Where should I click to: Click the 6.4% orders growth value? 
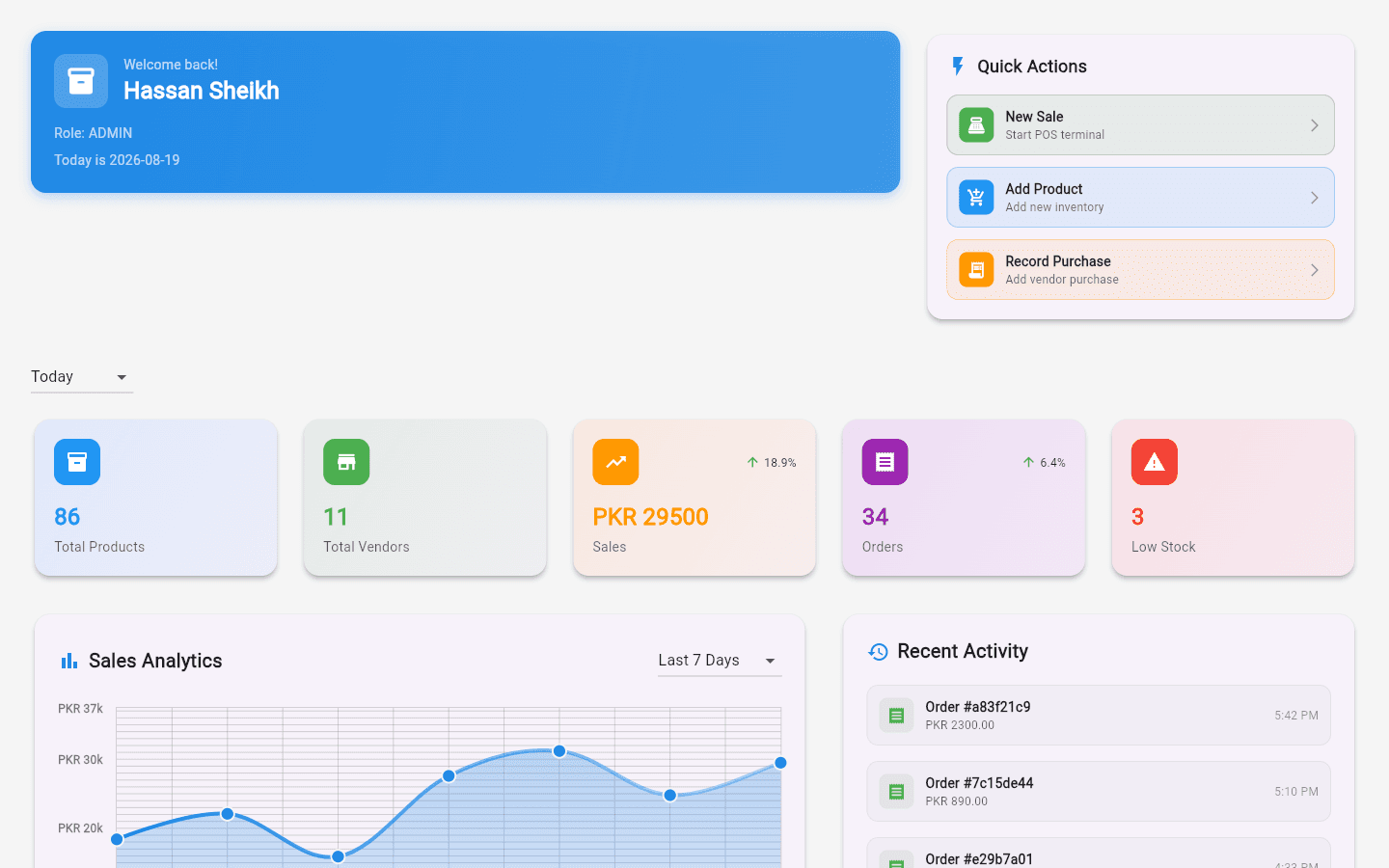click(x=1052, y=463)
